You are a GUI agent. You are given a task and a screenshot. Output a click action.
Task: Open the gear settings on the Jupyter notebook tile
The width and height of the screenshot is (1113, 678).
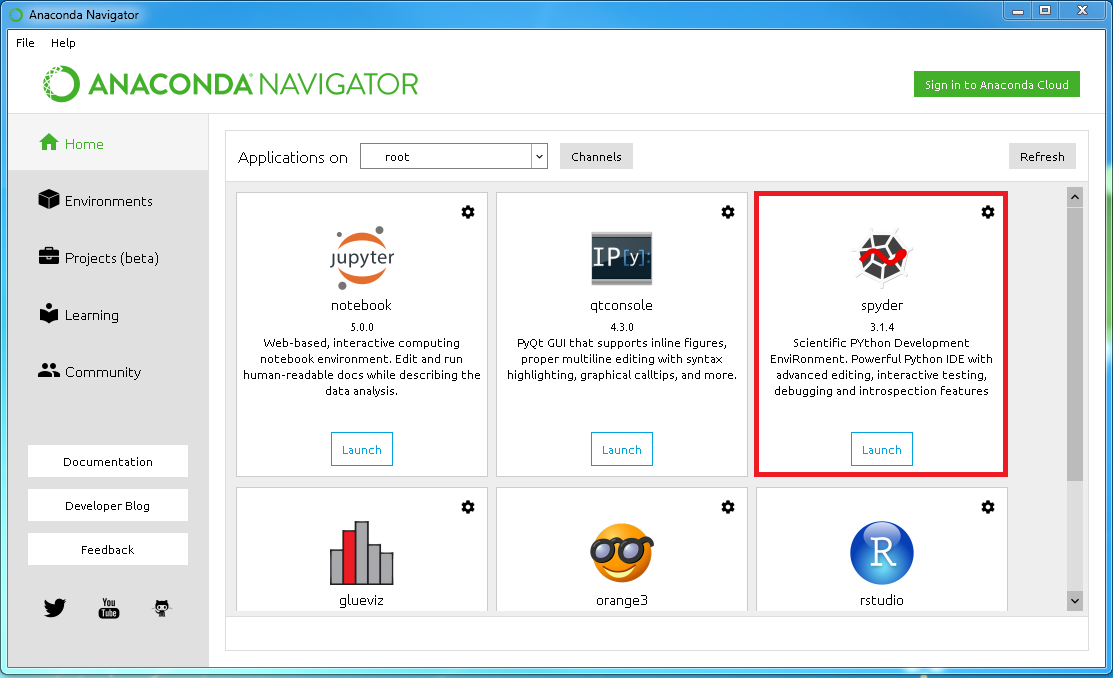tap(468, 212)
